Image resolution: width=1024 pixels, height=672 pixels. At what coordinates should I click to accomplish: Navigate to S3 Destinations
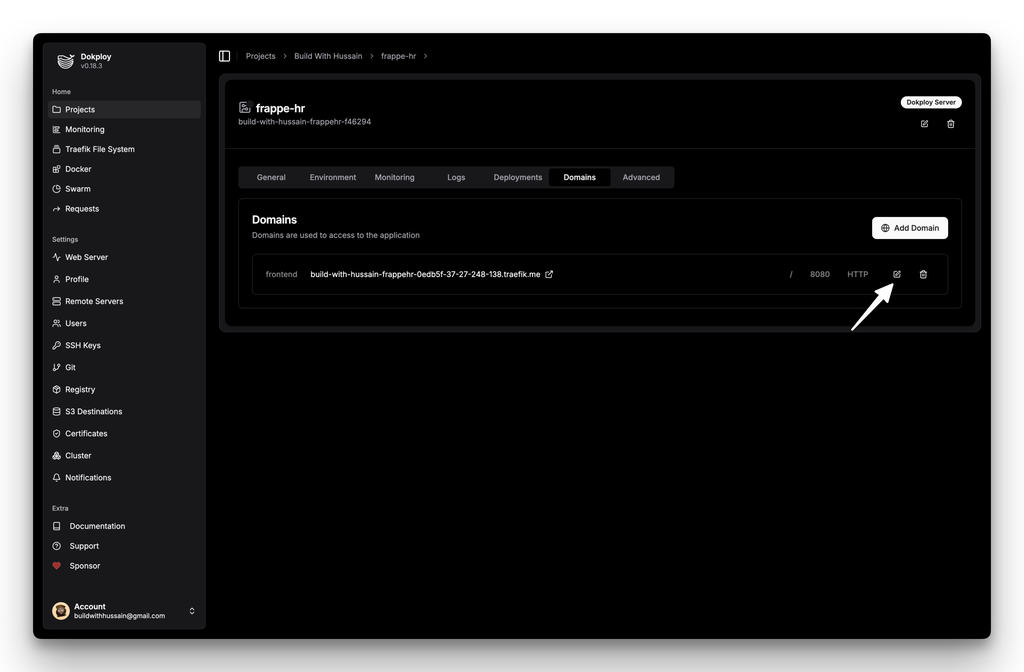[x=93, y=411]
